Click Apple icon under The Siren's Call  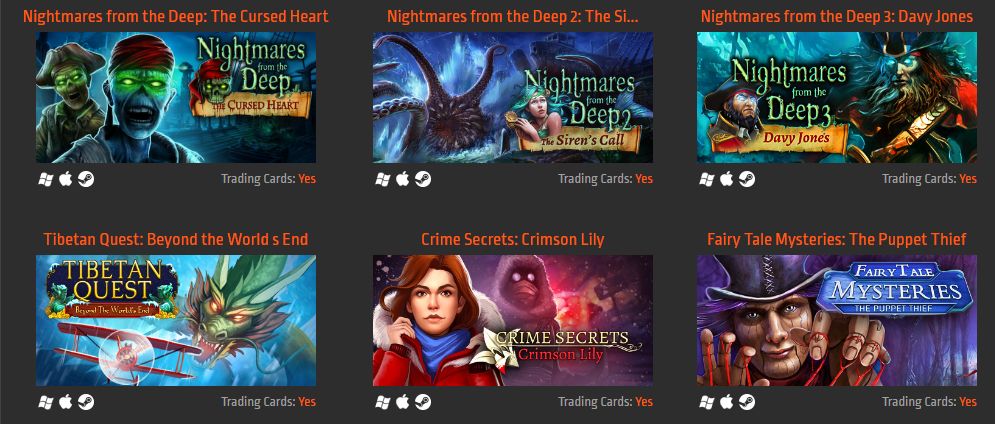tap(402, 179)
